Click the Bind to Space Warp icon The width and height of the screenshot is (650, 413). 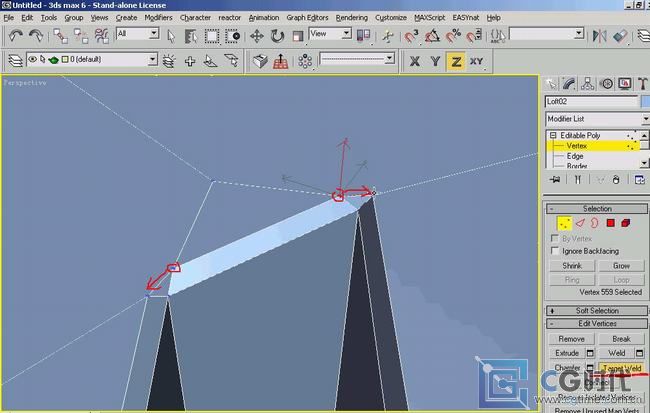(102, 36)
